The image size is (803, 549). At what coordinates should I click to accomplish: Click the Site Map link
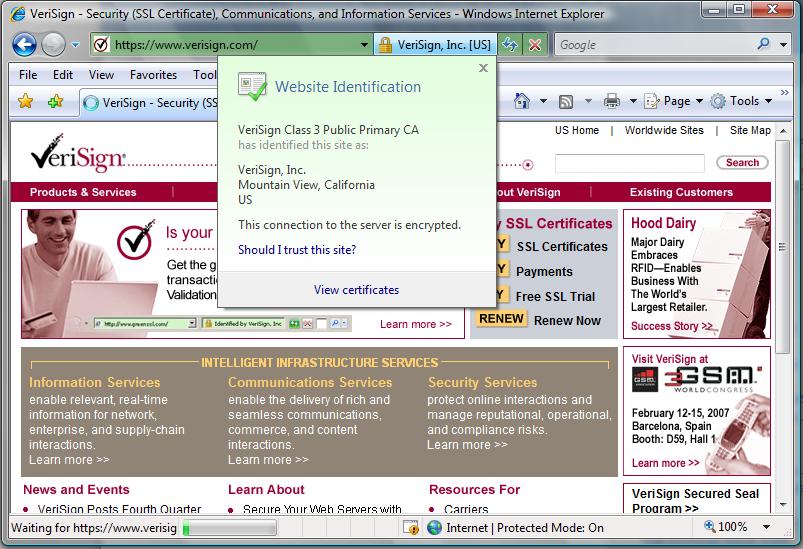click(750, 130)
